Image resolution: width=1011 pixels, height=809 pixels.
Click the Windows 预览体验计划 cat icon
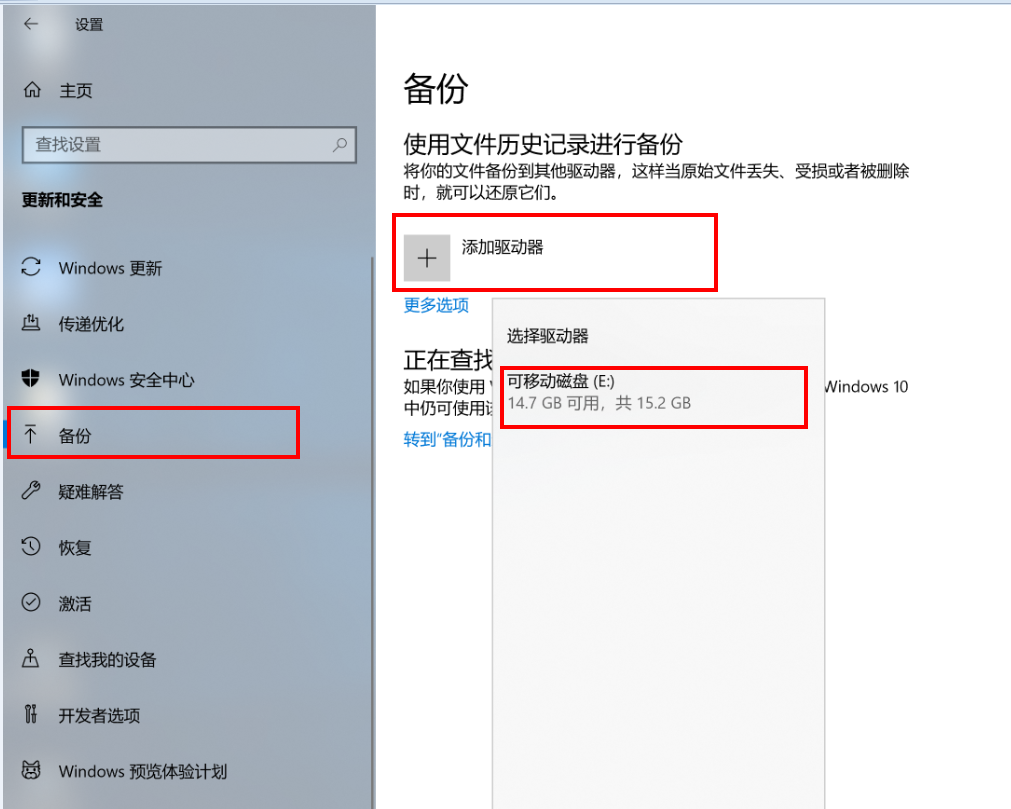click(x=32, y=771)
